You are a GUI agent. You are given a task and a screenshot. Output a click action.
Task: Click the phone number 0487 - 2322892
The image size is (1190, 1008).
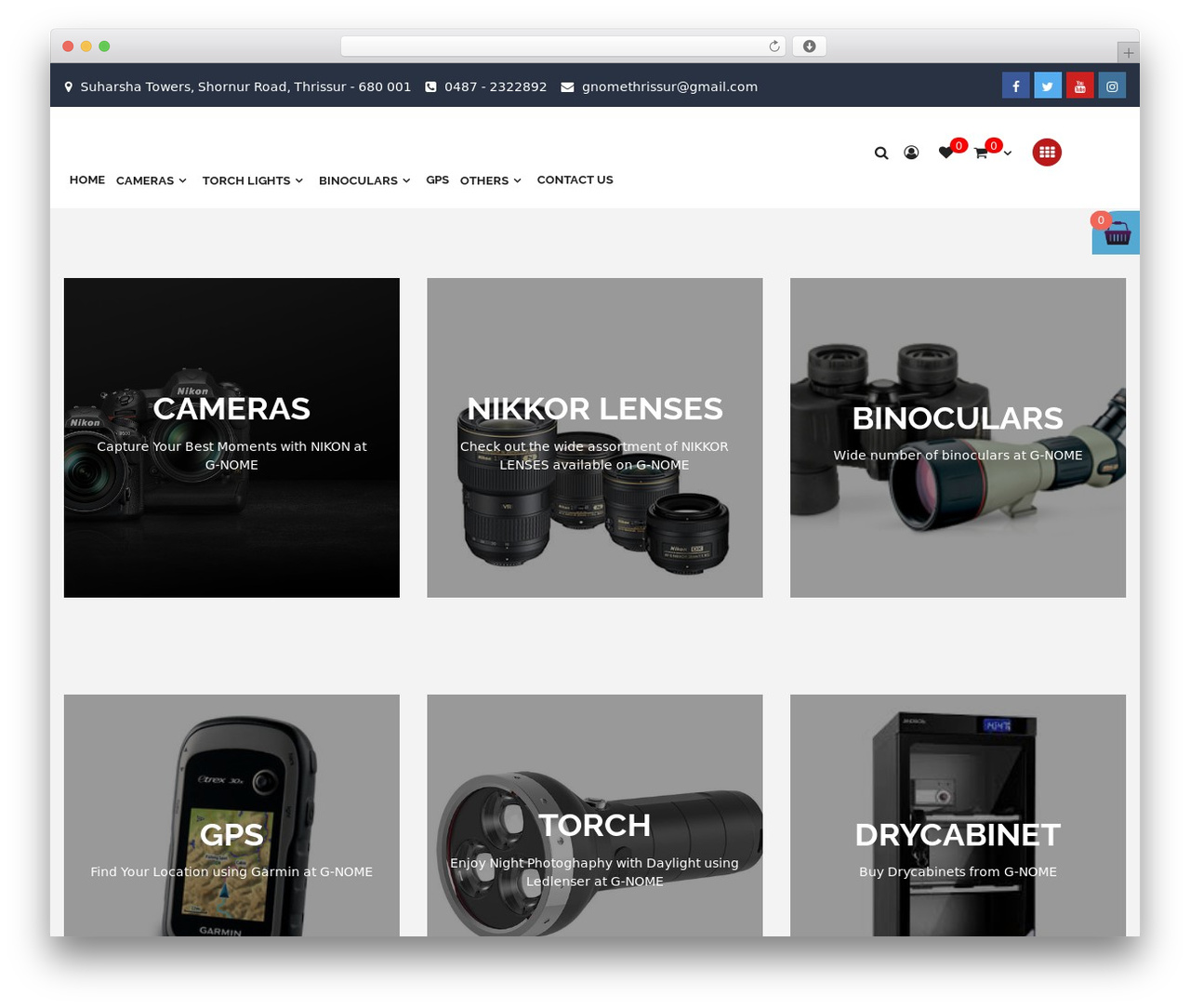coord(496,86)
